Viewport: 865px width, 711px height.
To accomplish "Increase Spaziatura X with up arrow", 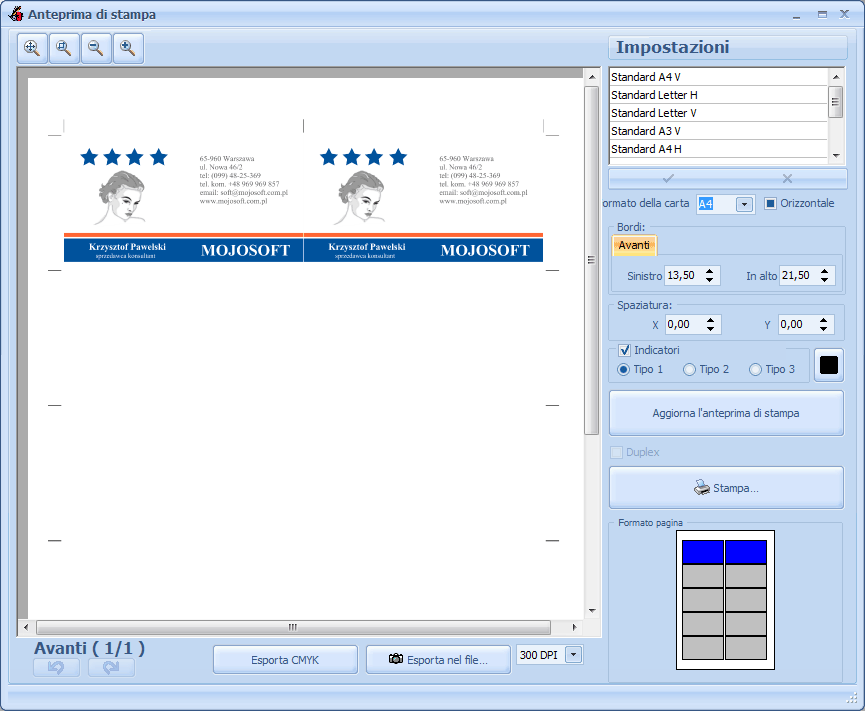I will pyautogui.click(x=711, y=320).
